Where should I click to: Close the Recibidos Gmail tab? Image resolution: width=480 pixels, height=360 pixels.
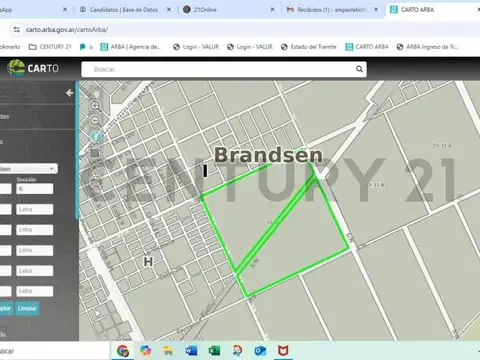[x=376, y=10]
